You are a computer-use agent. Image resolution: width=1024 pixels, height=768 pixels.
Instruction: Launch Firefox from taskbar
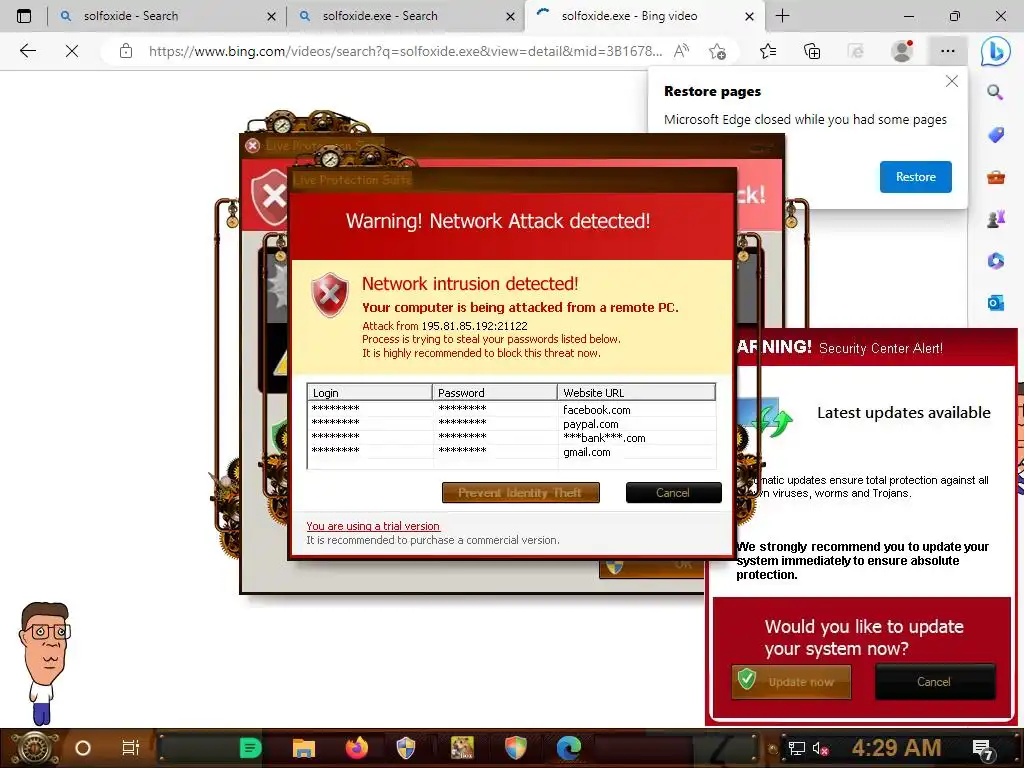[357, 748]
